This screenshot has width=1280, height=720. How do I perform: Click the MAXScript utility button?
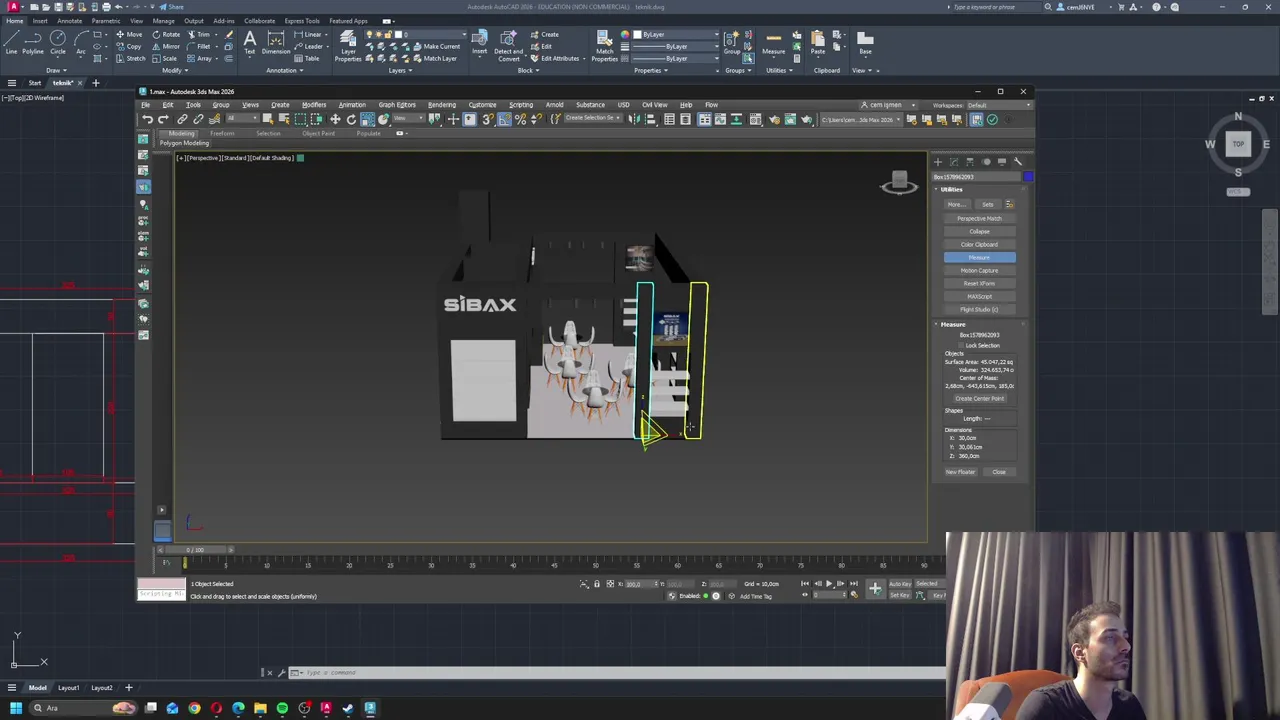click(x=979, y=296)
